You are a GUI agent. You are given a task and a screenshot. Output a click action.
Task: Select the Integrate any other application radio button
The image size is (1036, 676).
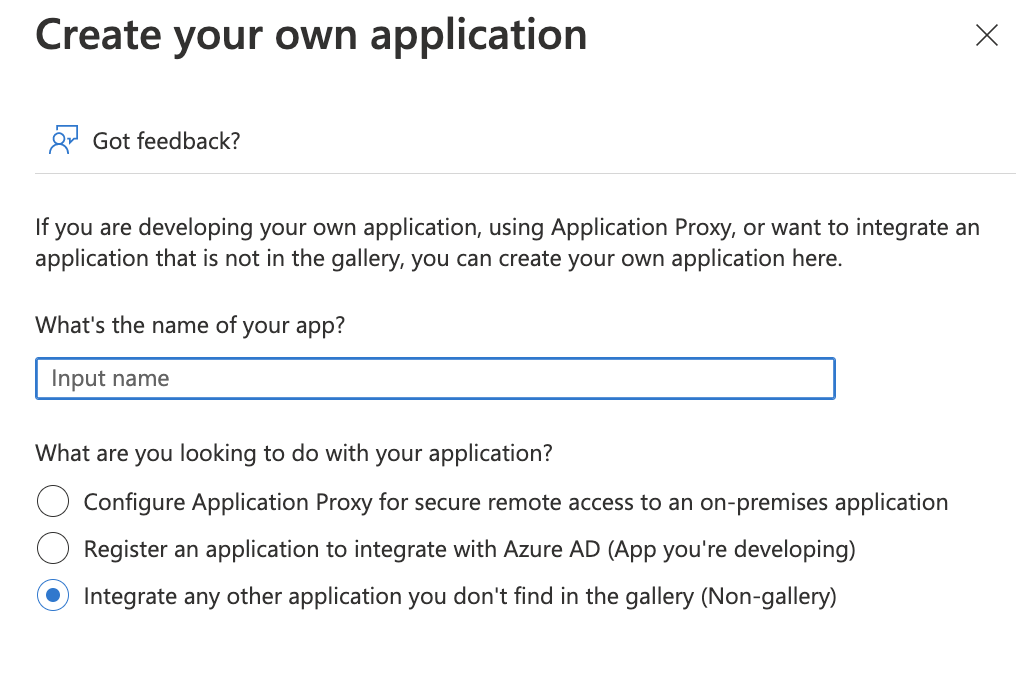pos(52,597)
